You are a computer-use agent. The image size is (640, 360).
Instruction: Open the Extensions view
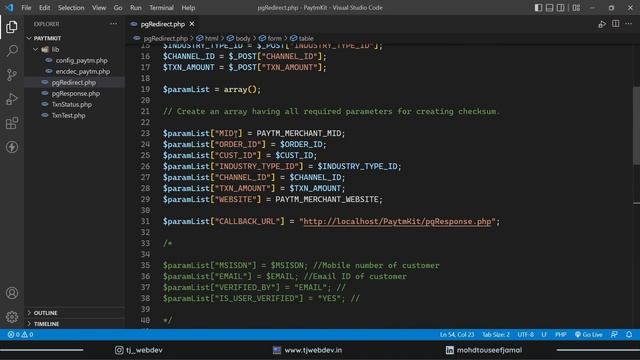pos(12,123)
